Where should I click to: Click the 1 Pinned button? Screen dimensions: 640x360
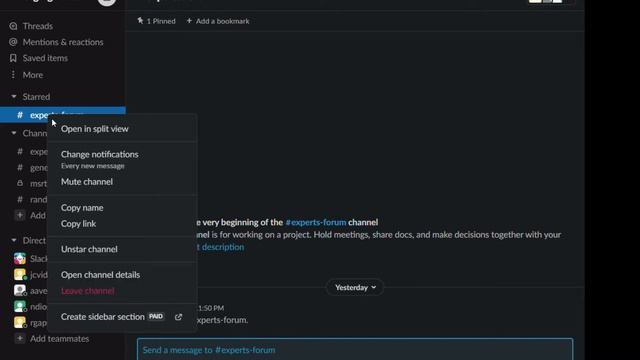point(156,21)
